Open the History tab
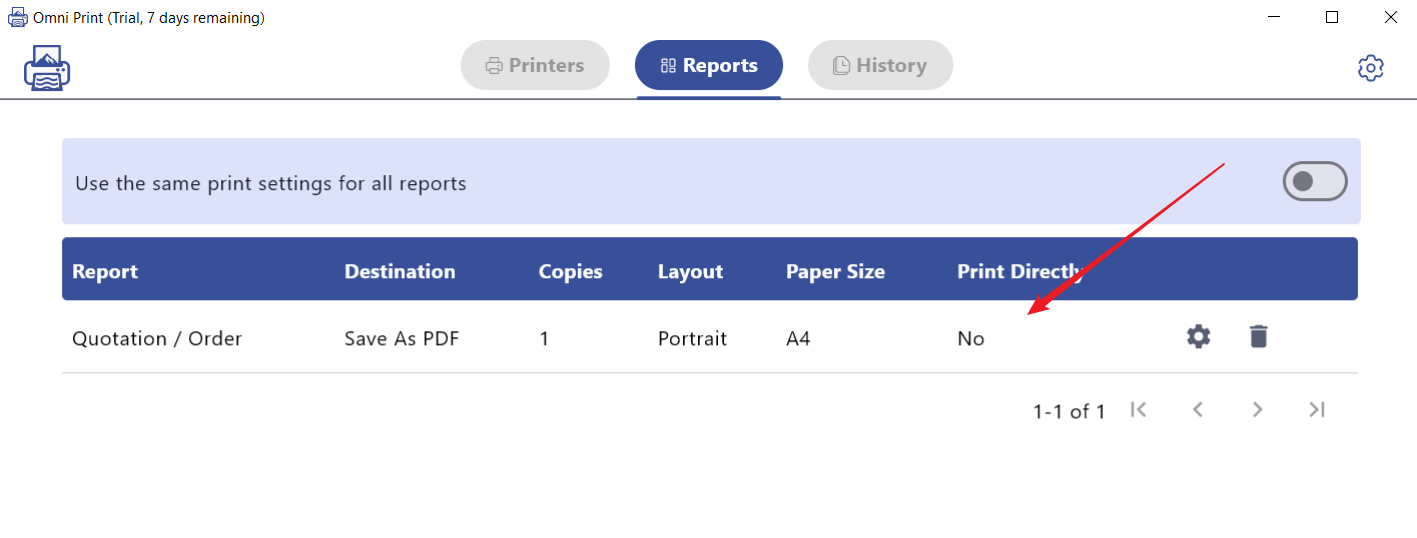Image resolution: width=1417 pixels, height=538 pixels. (x=880, y=65)
